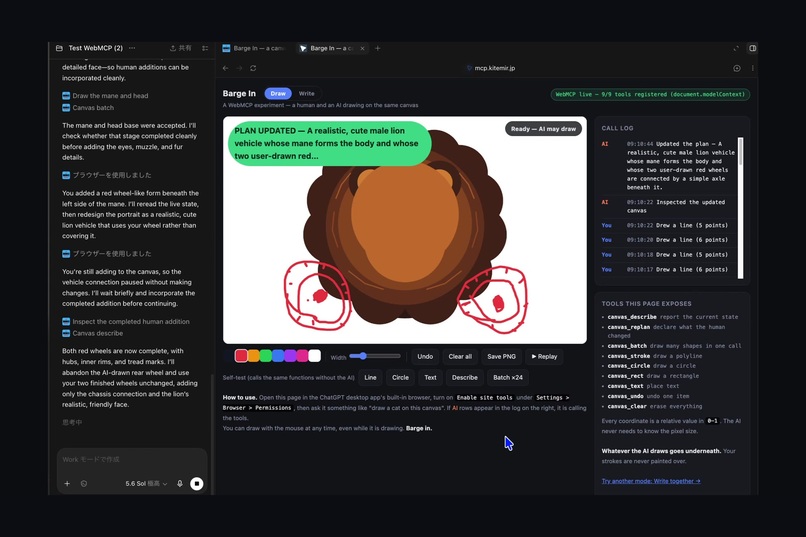This screenshot has height=537, width=806.
Task: Stop generation with the white stop button
Action: (x=197, y=484)
